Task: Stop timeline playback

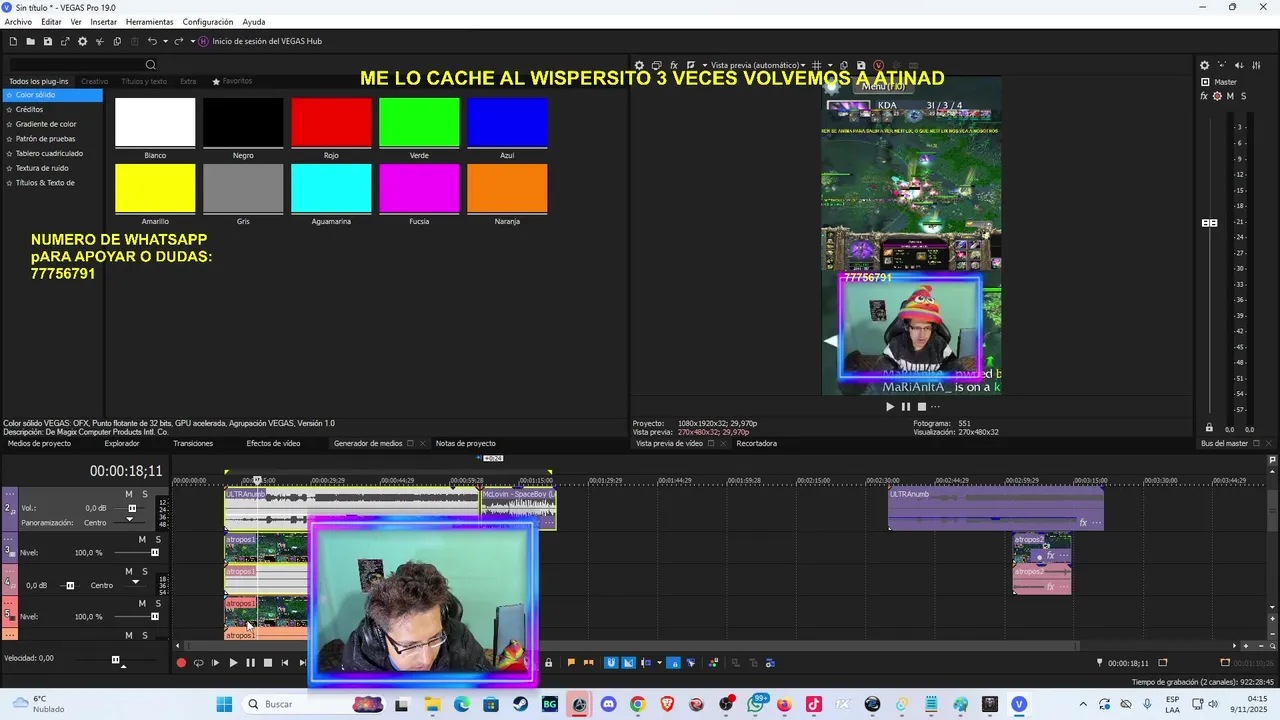Action: click(x=267, y=662)
